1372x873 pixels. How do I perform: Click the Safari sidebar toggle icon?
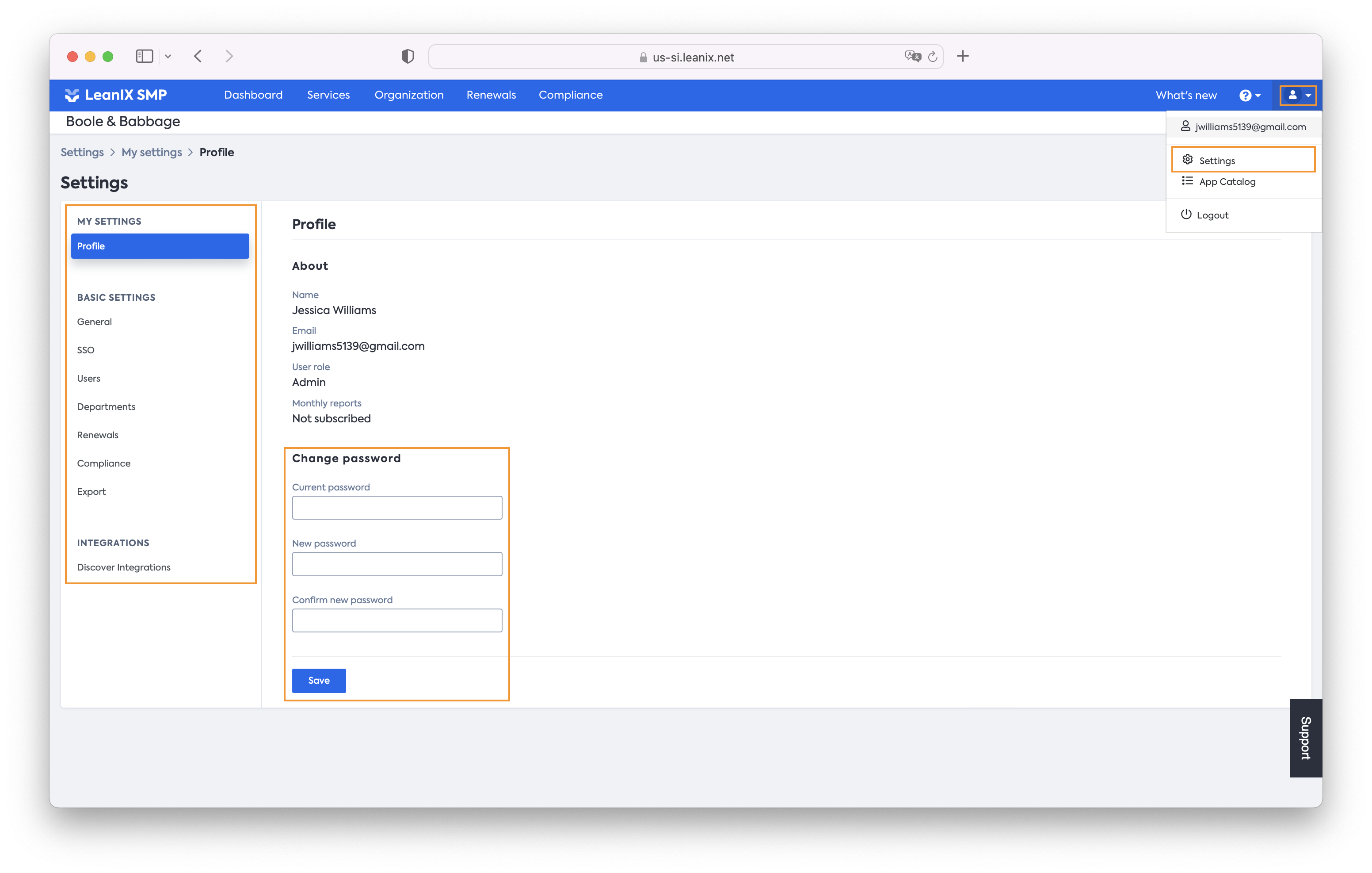[x=144, y=57]
